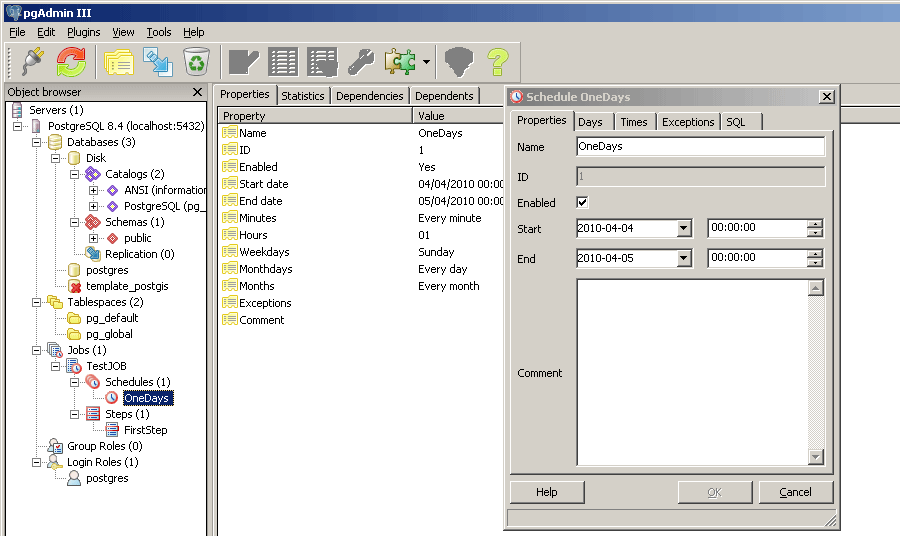Select the OneDays schedule in tree
The width and height of the screenshot is (900, 536).
(146, 398)
